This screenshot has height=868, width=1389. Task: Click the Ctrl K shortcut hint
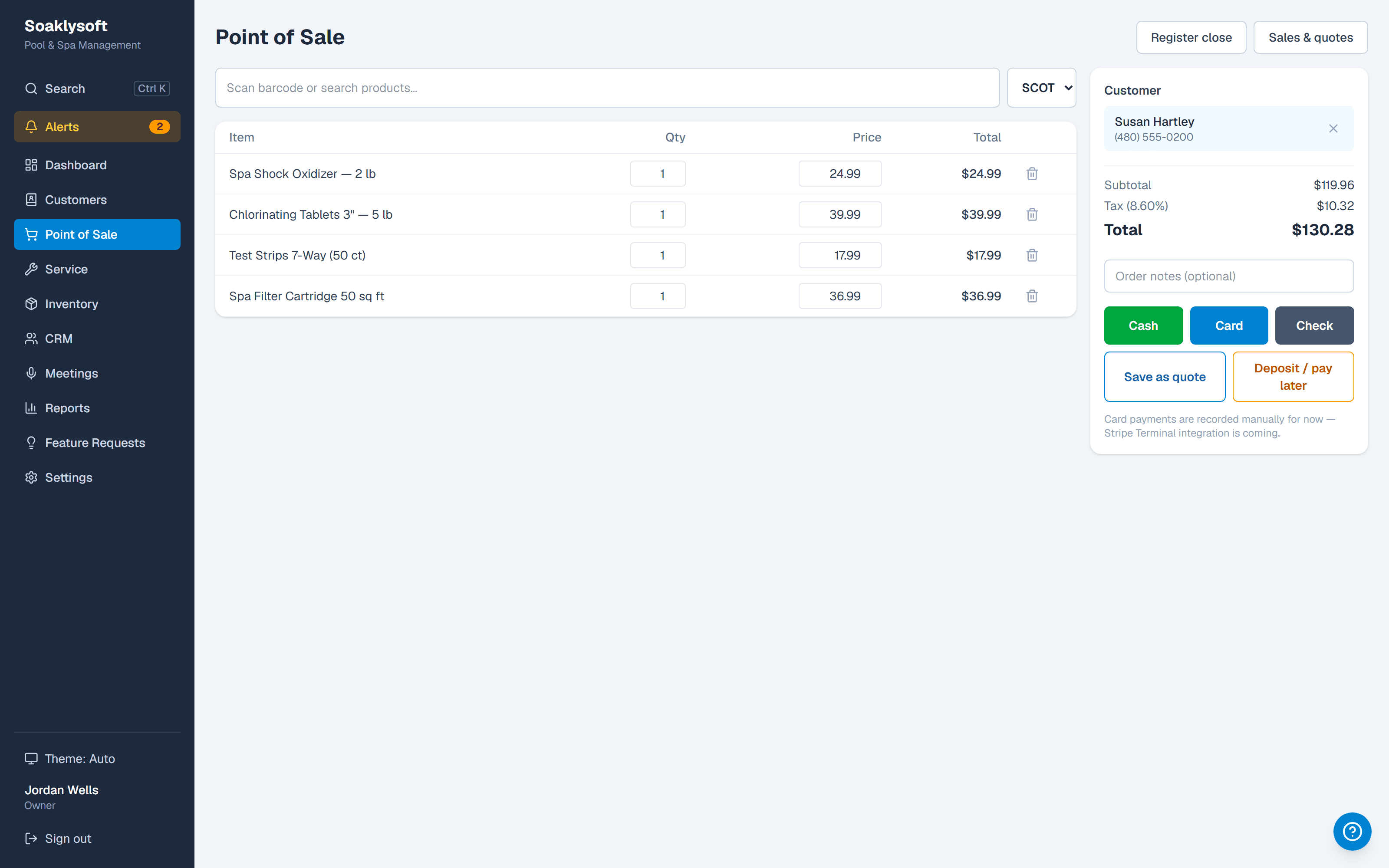(151, 89)
